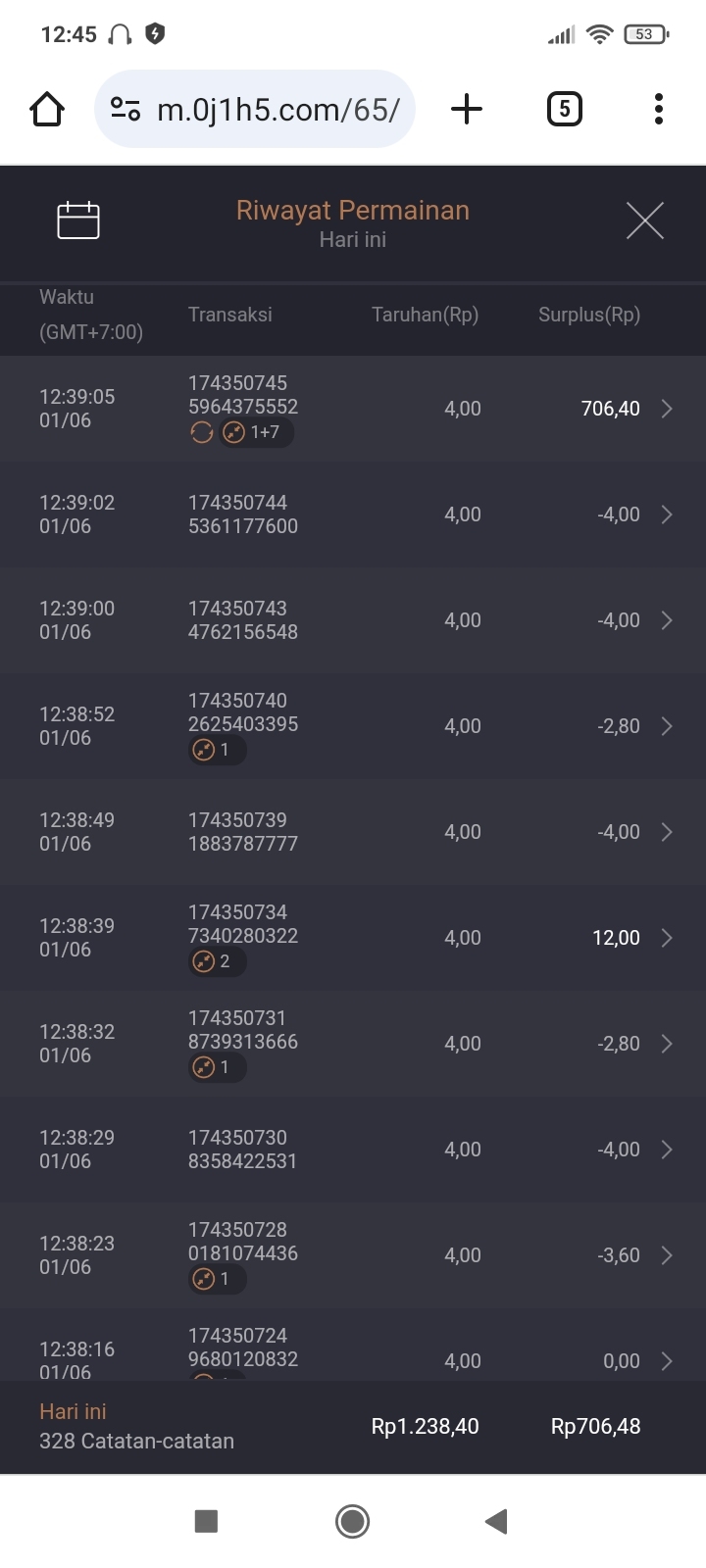Open the tab switcher showing 5 tabs
706x1568 pixels.
tap(564, 109)
